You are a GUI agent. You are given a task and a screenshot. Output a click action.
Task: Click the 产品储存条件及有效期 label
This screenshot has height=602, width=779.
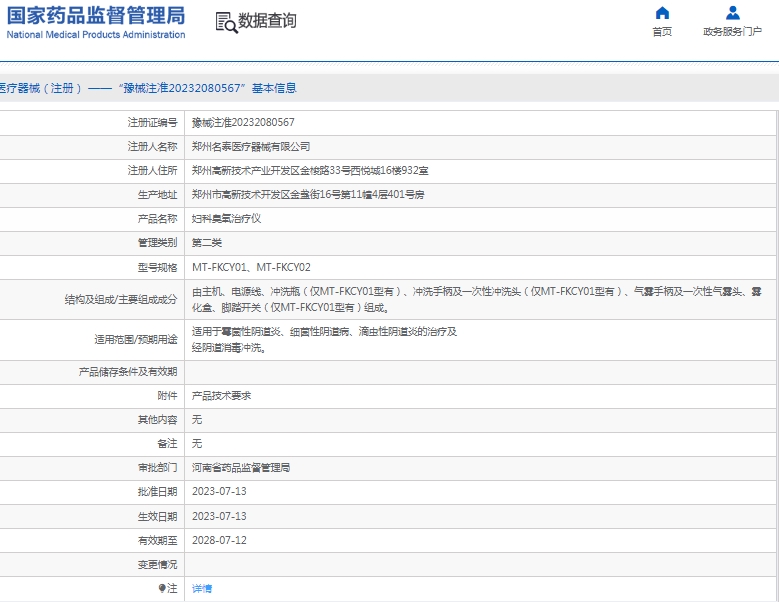(128, 372)
